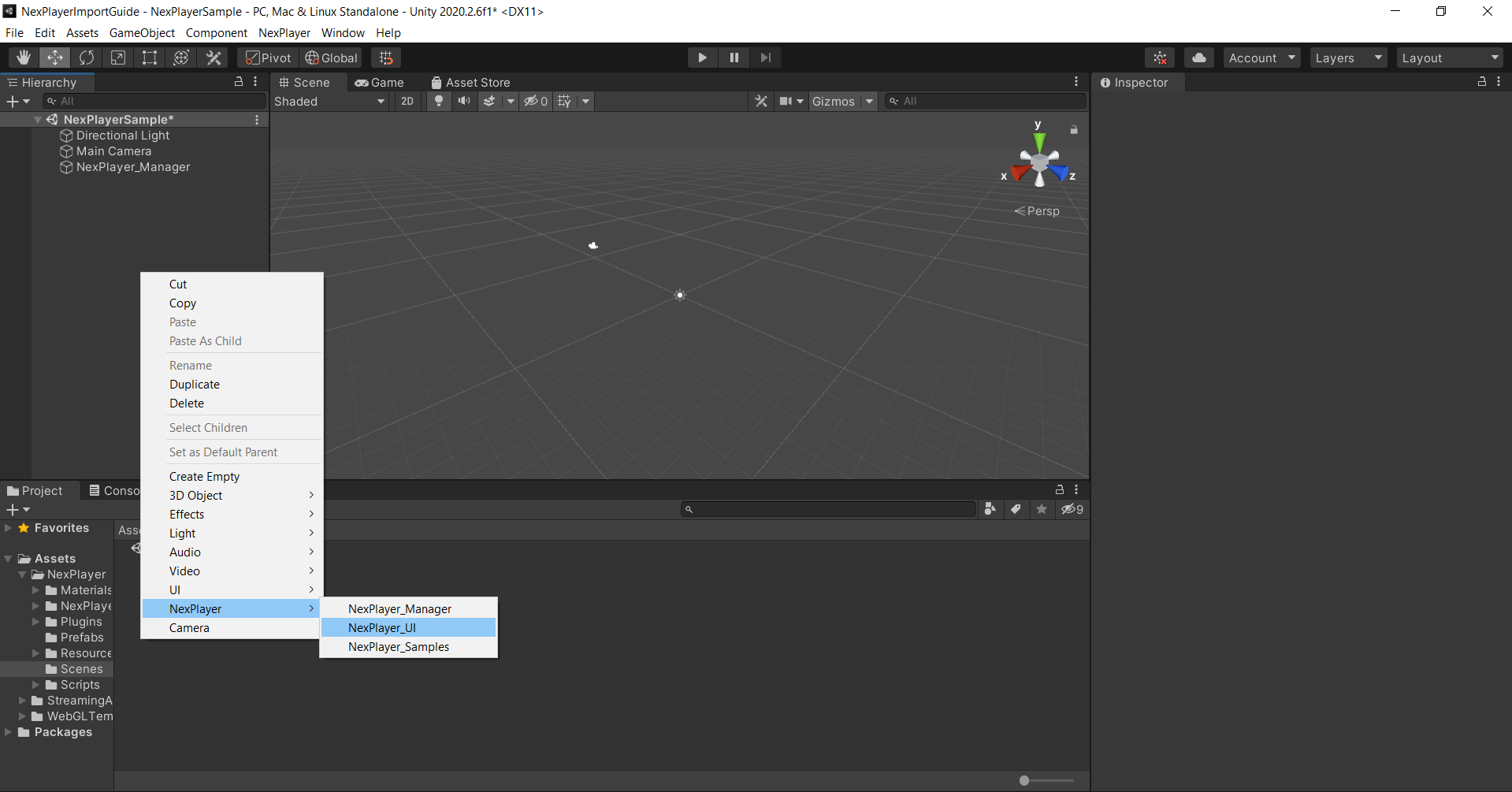Select the Scale tool
Viewport: 1512px width, 792px height.
click(118, 58)
